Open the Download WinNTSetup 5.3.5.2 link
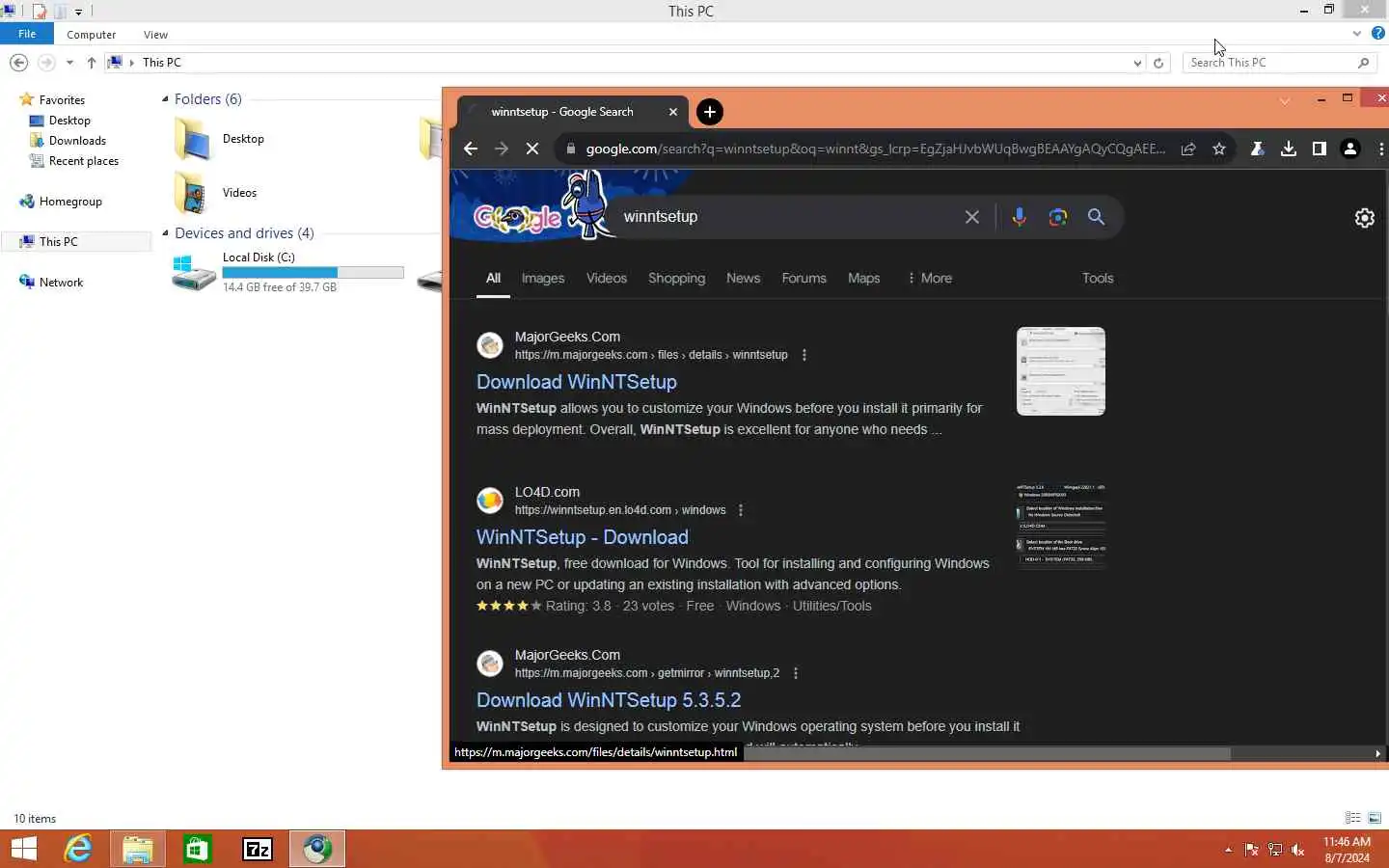This screenshot has width=1389, height=868. pos(609,700)
